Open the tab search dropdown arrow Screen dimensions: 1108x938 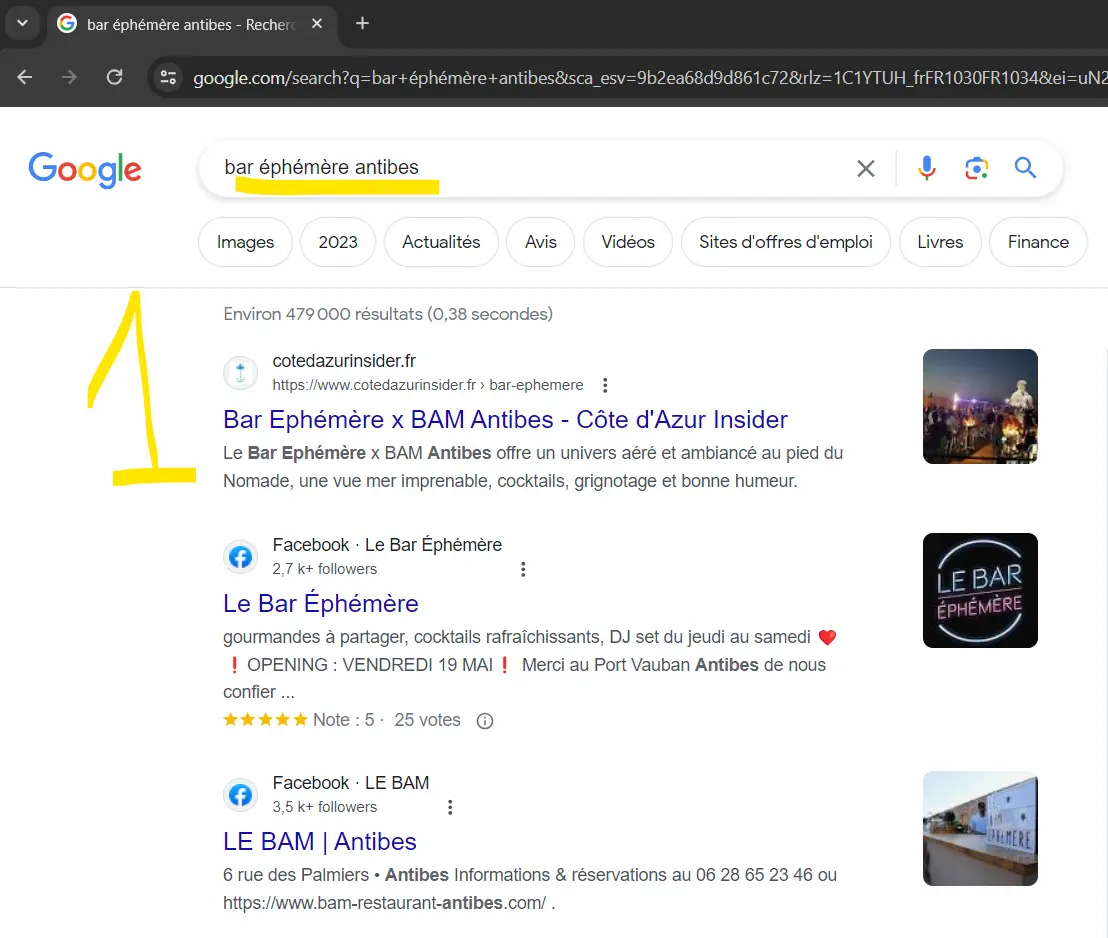[x=23, y=23]
